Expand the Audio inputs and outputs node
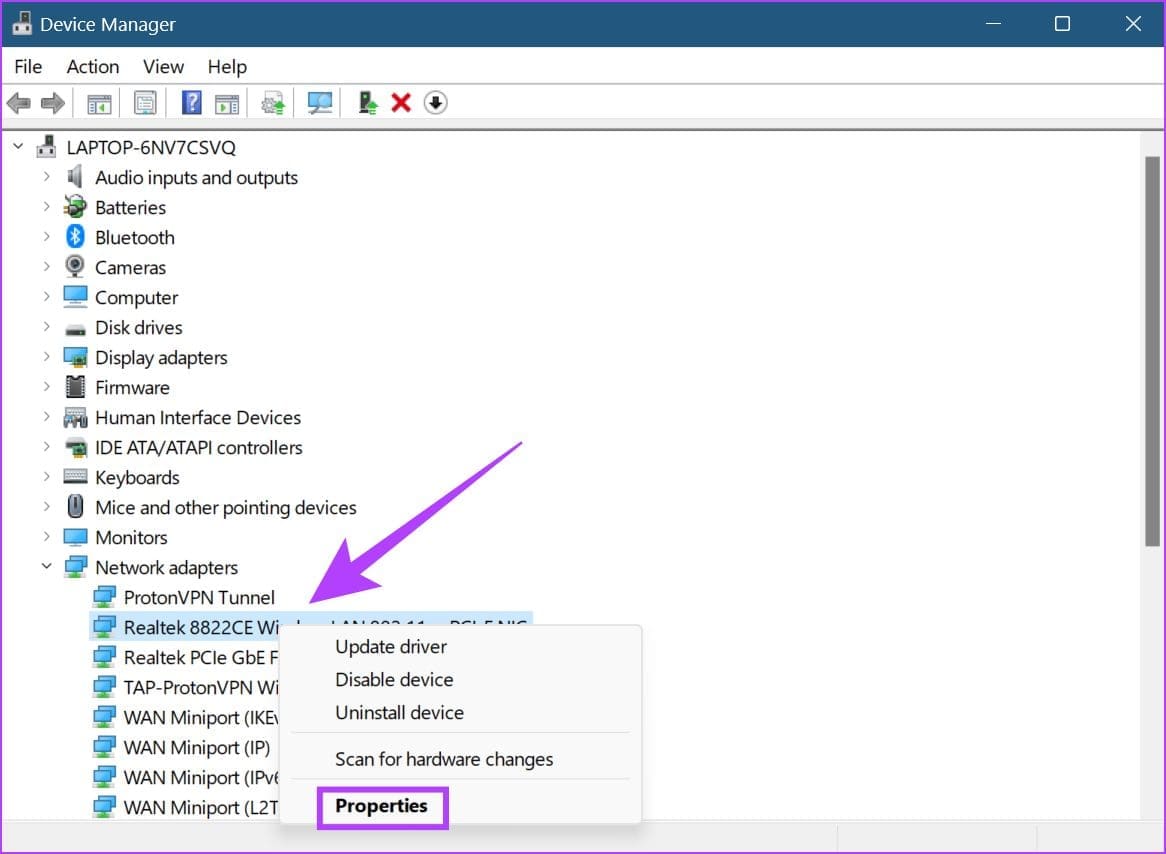The height and width of the screenshot is (854, 1166). 46,177
